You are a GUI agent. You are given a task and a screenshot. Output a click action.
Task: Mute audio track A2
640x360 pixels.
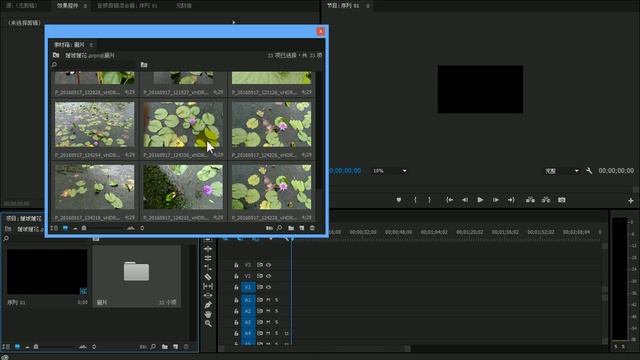pos(268,311)
